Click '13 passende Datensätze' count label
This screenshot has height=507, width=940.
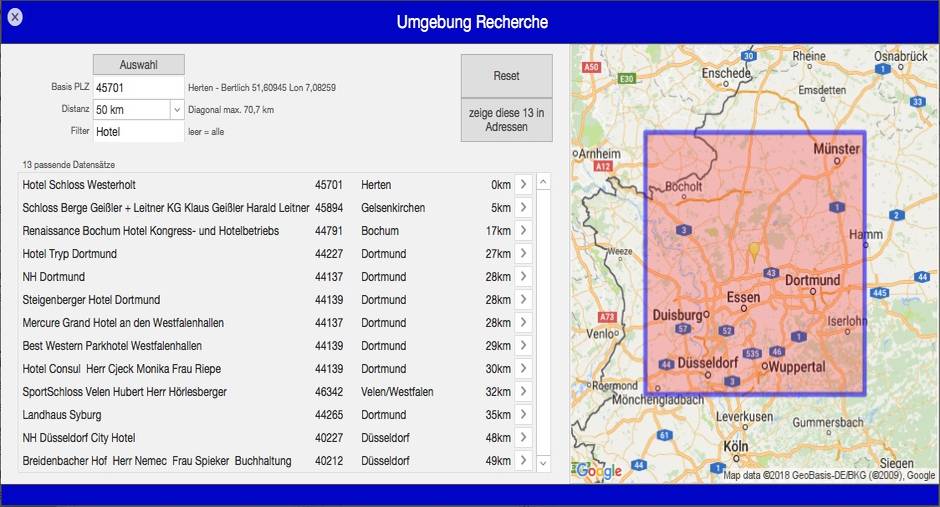tap(68, 164)
